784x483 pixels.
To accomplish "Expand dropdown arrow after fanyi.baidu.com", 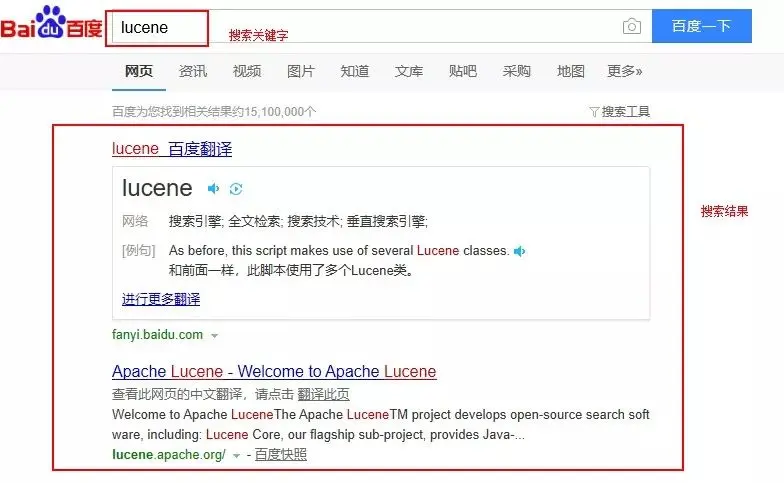I will tap(214, 336).
